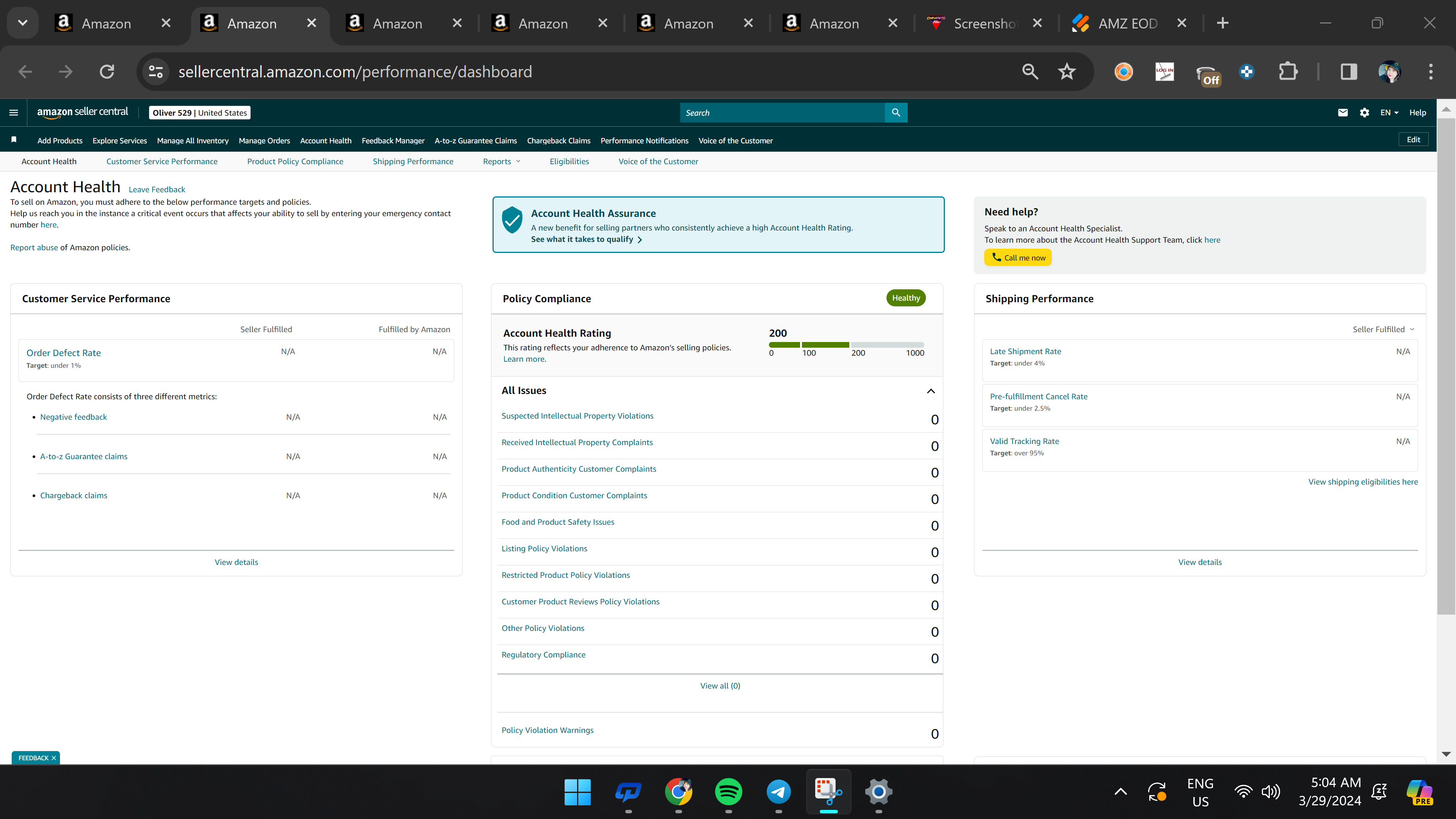
Task: Open Feedback Manager in nav bar
Action: tap(393, 141)
